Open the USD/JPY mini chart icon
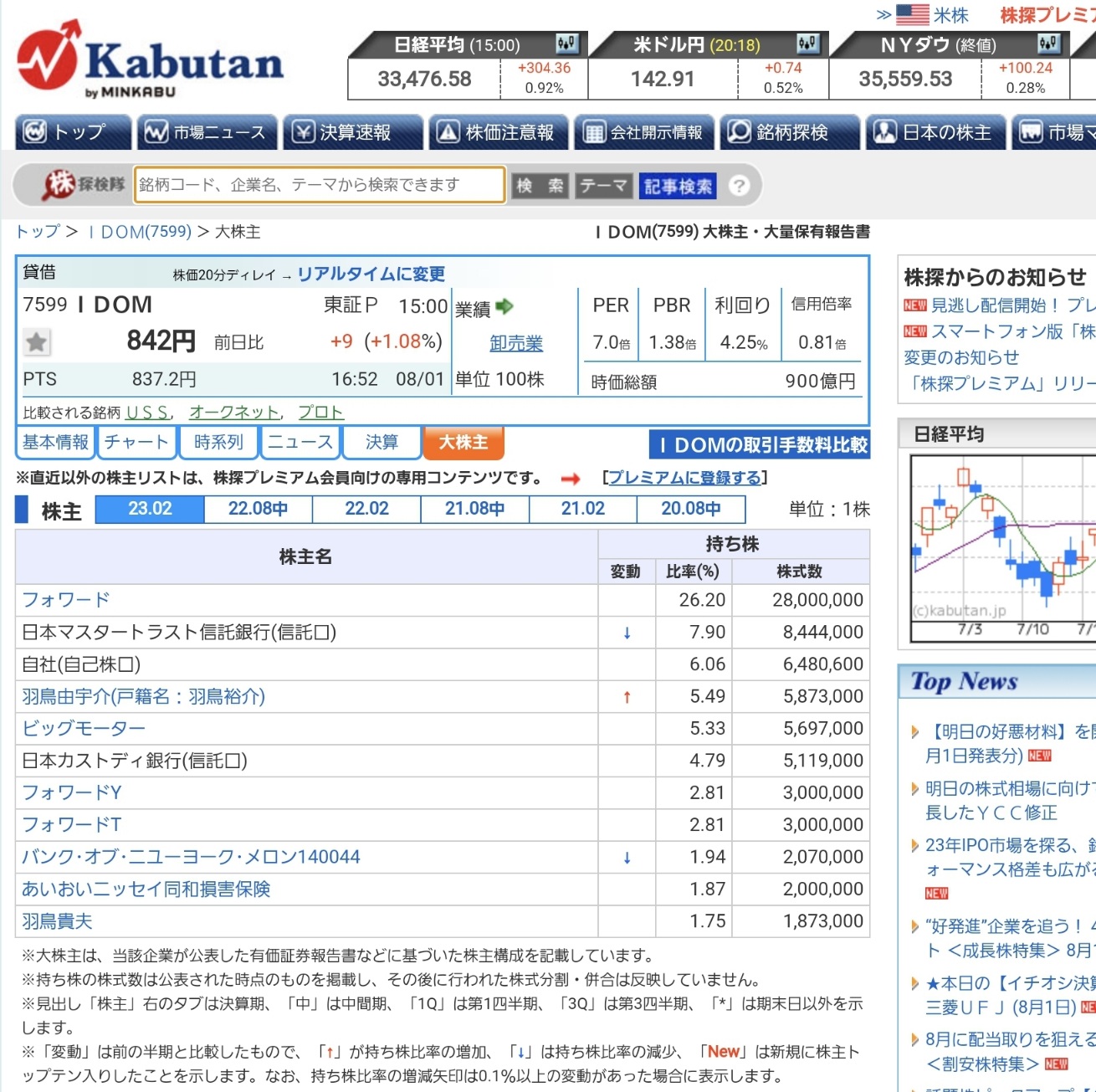 [808, 44]
